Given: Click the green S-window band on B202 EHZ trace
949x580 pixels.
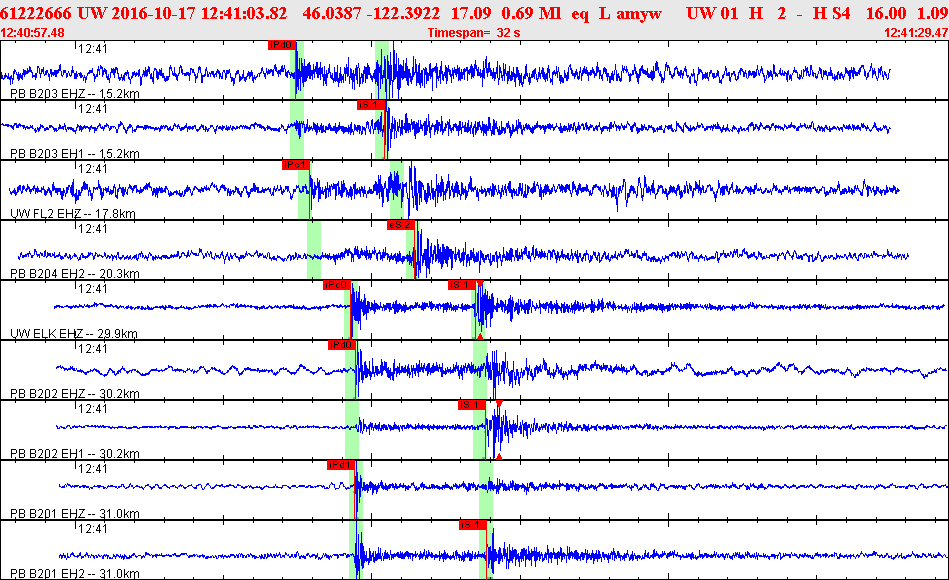Looking at the screenshot, I should 480,369.
